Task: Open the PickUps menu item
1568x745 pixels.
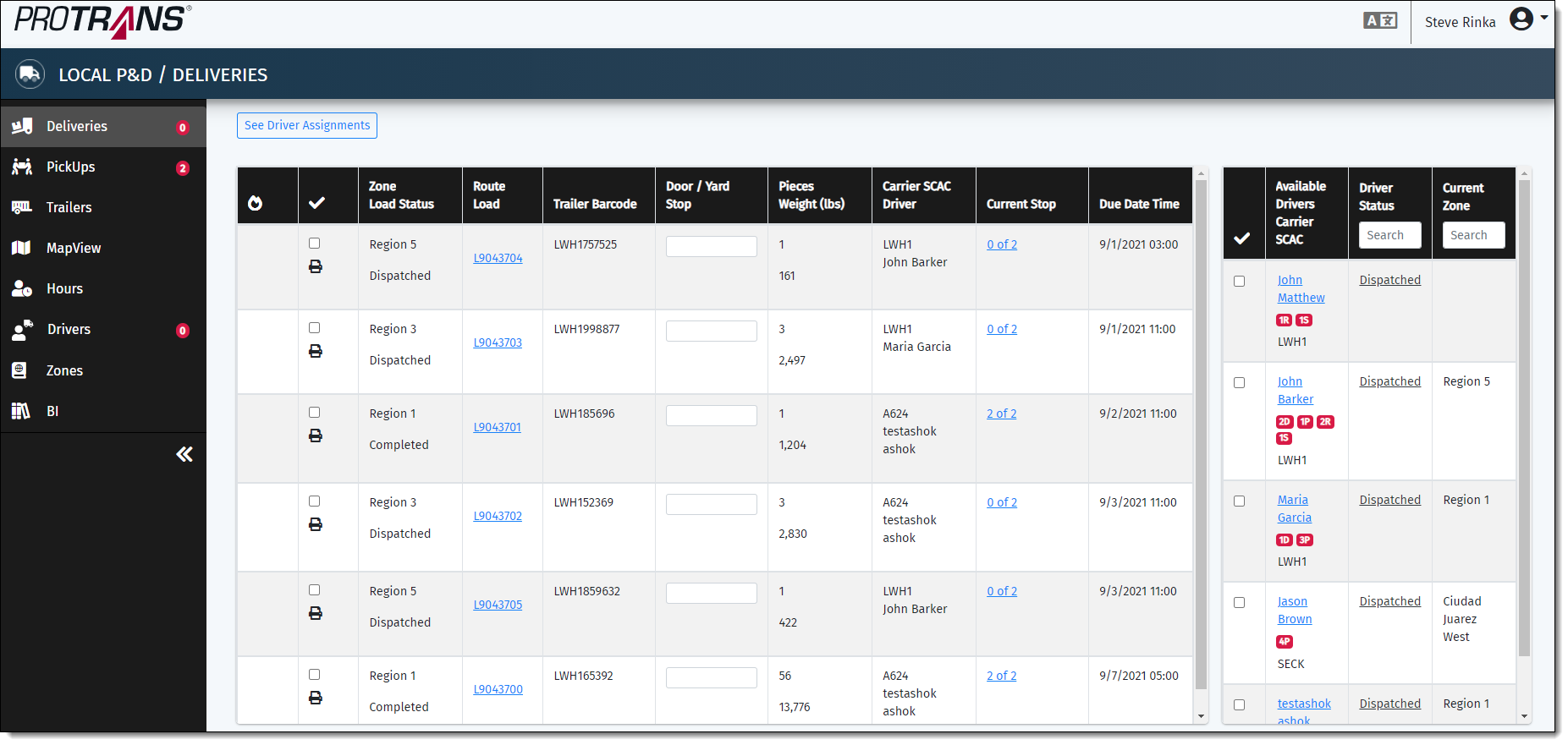Action: click(x=71, y=167)
